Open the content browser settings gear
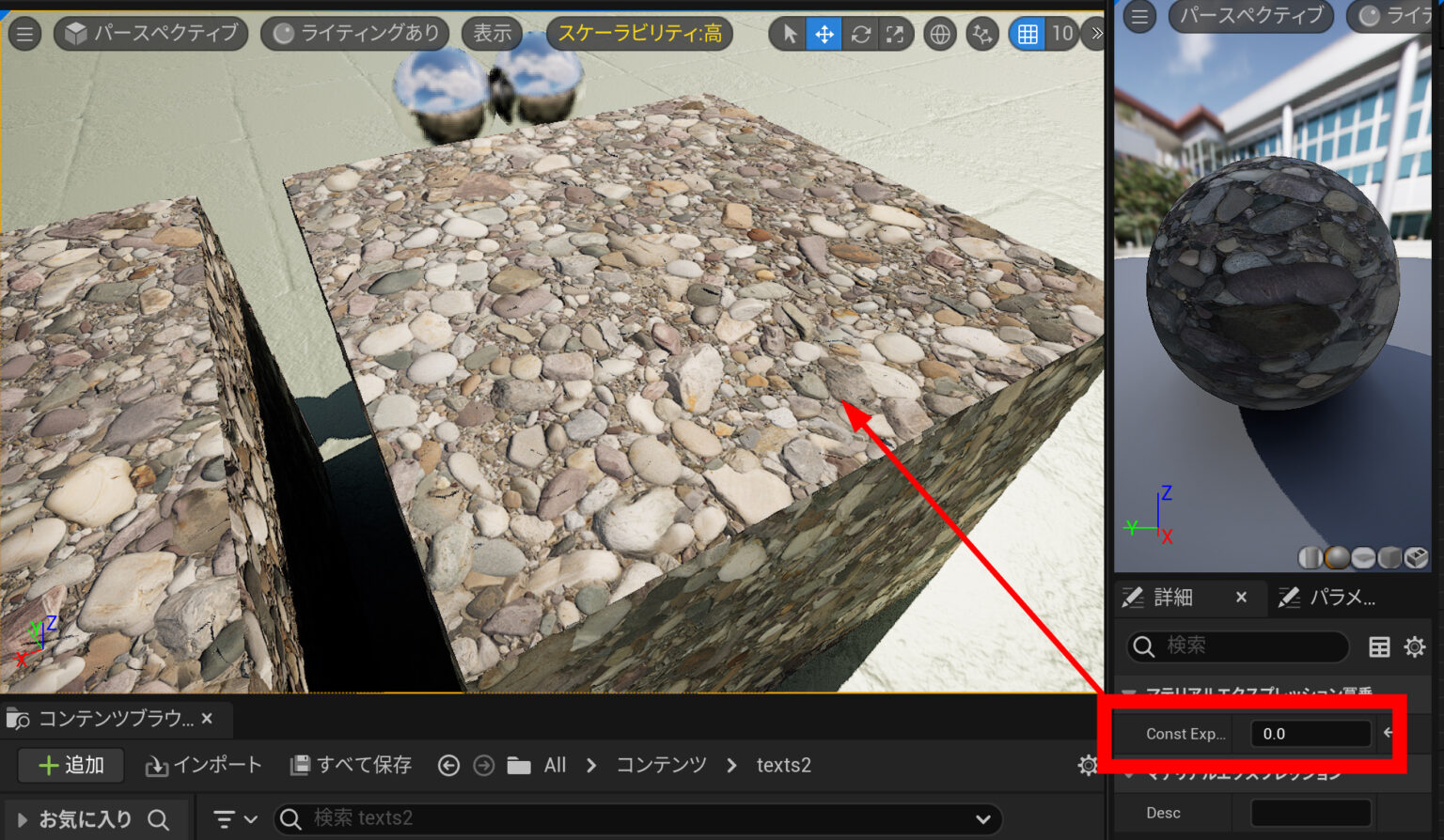 pyautogui.click(x=1088, y=765)
